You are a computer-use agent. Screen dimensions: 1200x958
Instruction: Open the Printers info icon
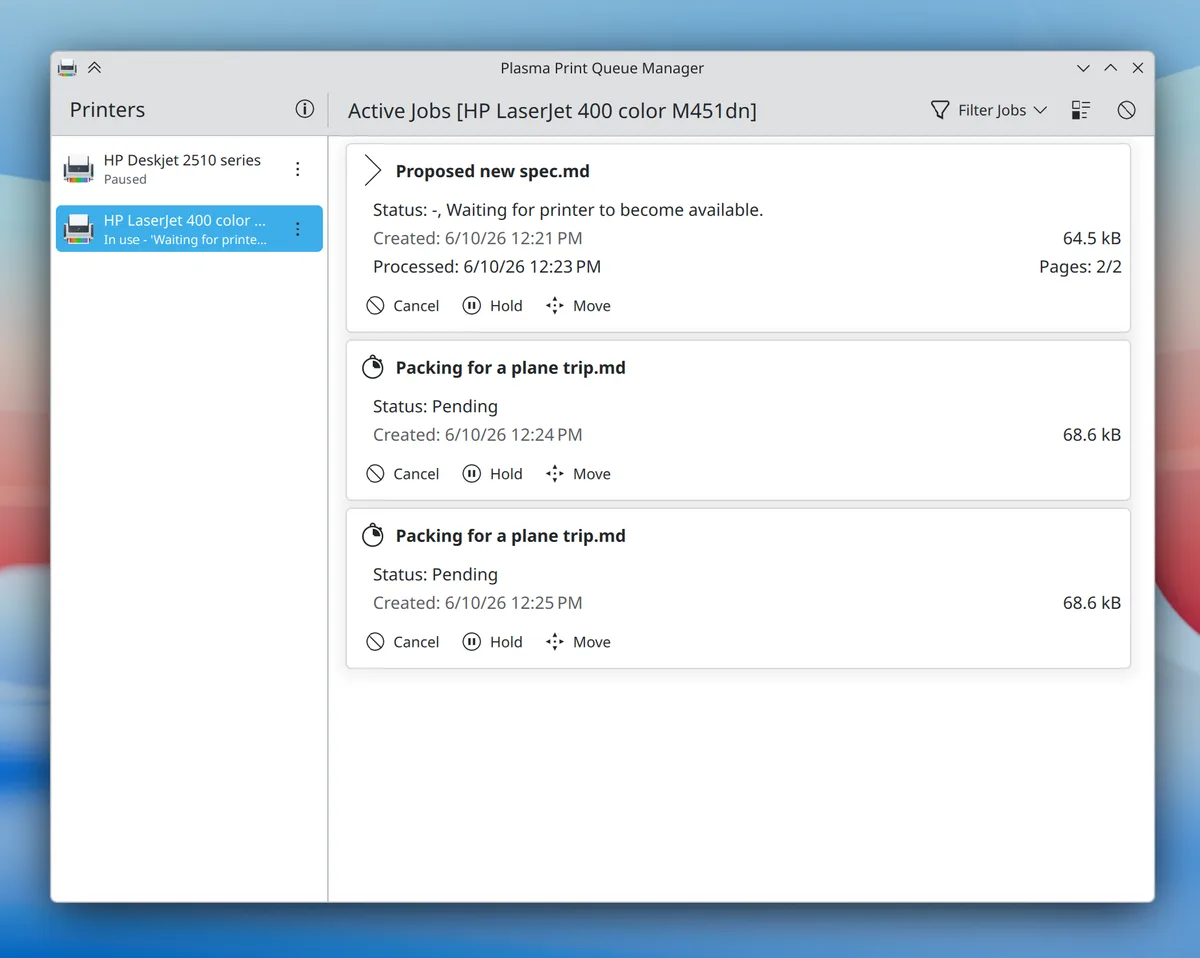click(x=305, y=110)
